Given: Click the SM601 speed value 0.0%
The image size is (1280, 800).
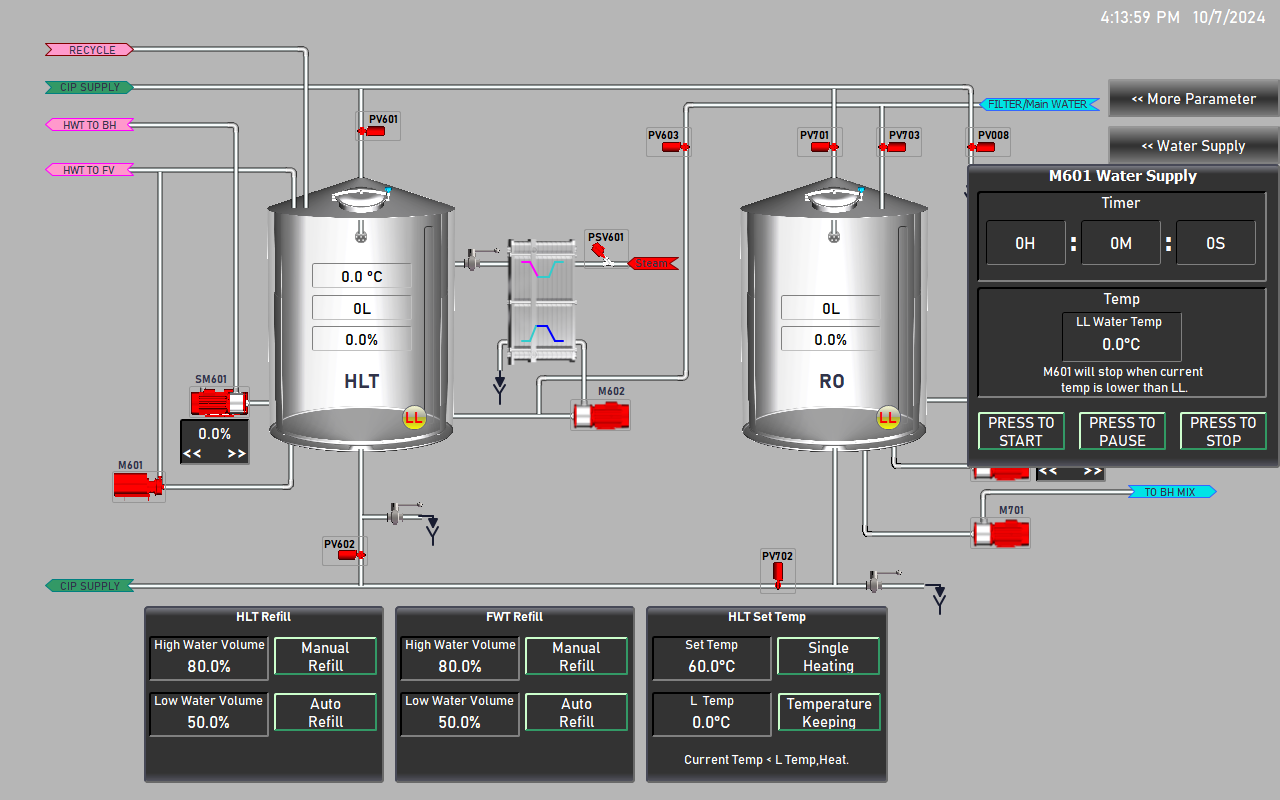Looking at the screenshot, I should point(215,434).
